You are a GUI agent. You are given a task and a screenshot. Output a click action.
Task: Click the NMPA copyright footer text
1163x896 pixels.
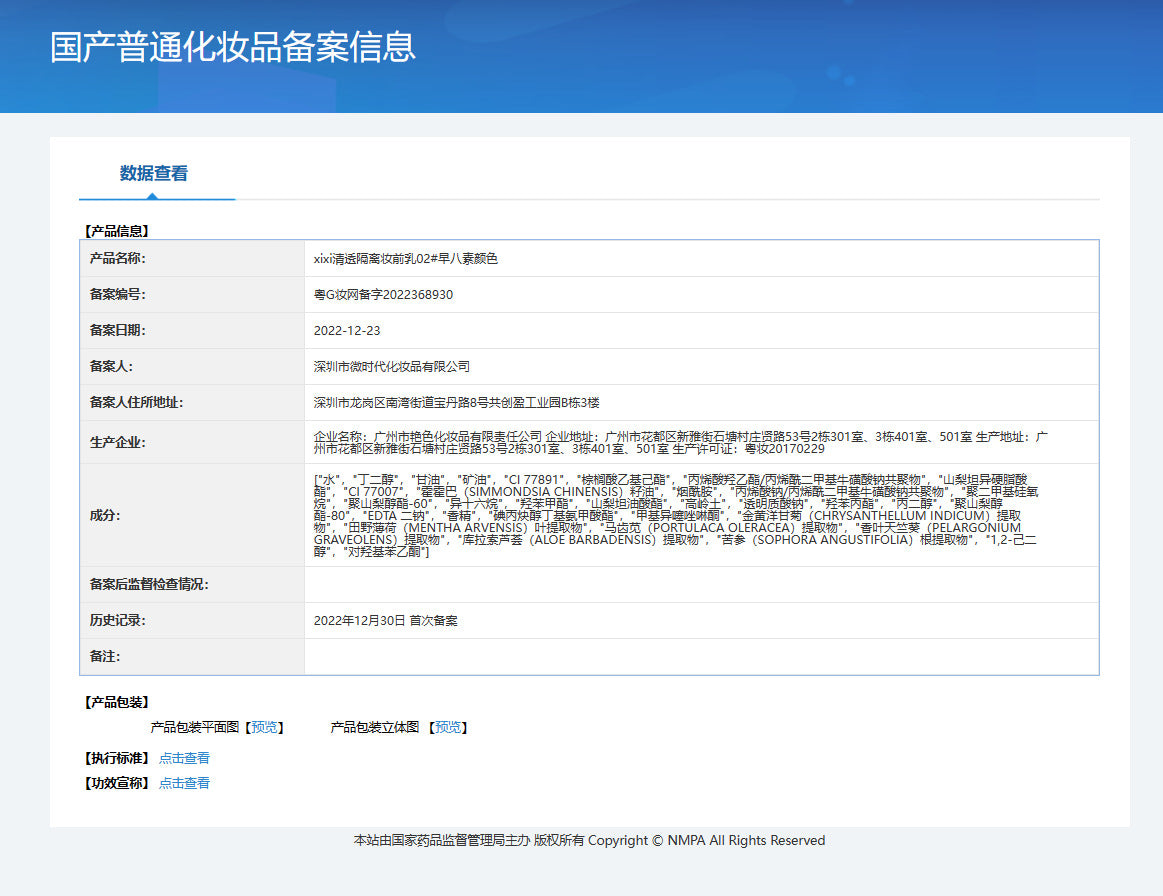[x=589, y=840]
